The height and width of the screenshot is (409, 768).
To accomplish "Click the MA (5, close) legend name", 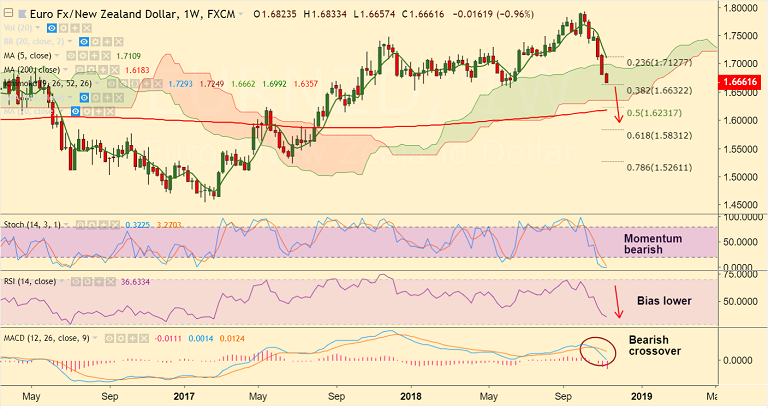I will (27, 56).
